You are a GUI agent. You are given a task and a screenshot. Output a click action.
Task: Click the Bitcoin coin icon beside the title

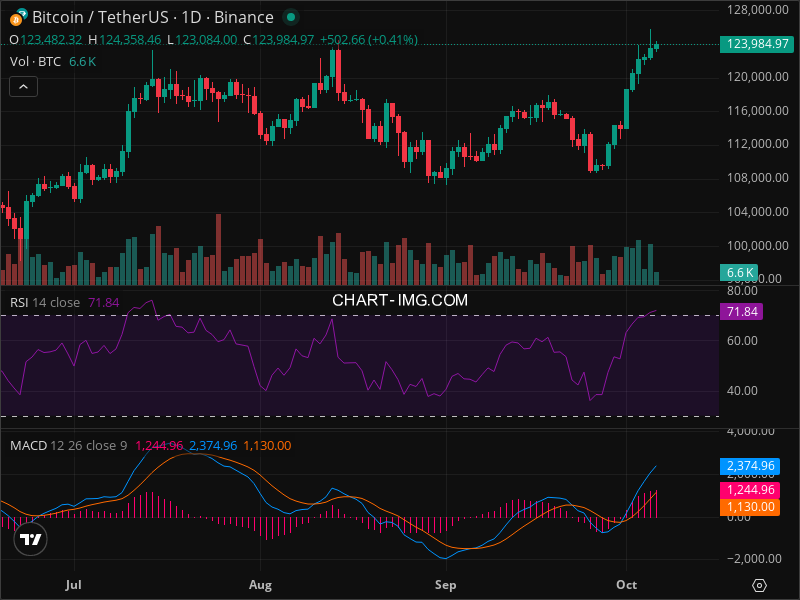pos(18,17)
